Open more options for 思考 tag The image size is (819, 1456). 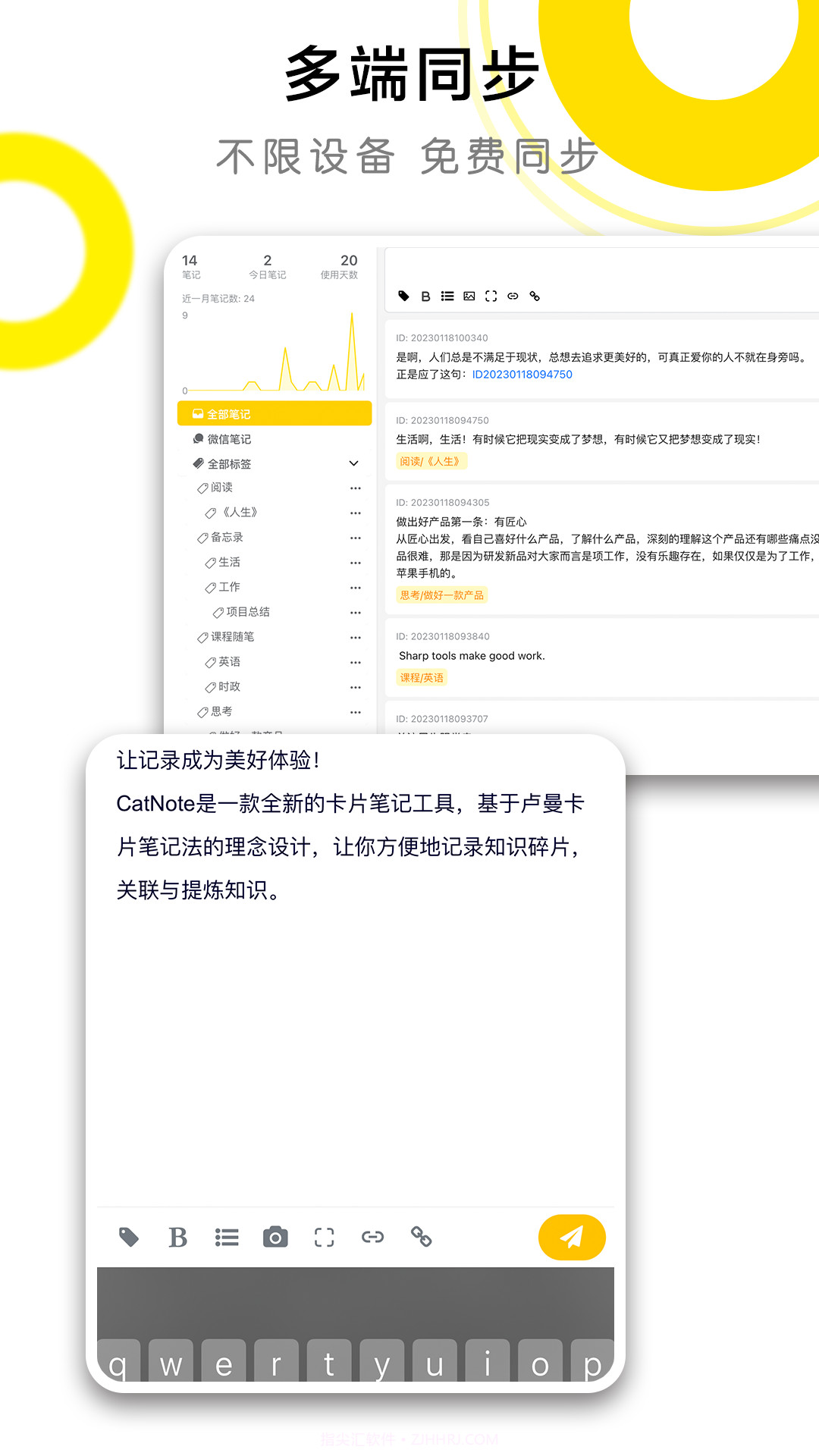356,712
